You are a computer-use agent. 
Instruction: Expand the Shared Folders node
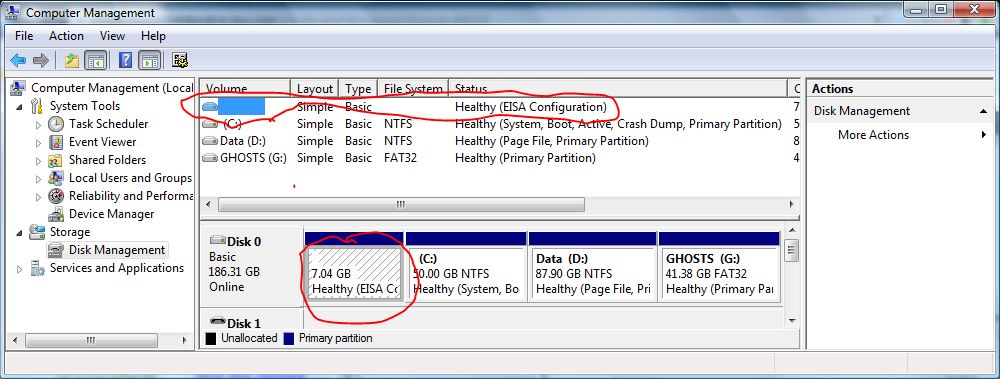pyautogui.click(x=38, y=160)
